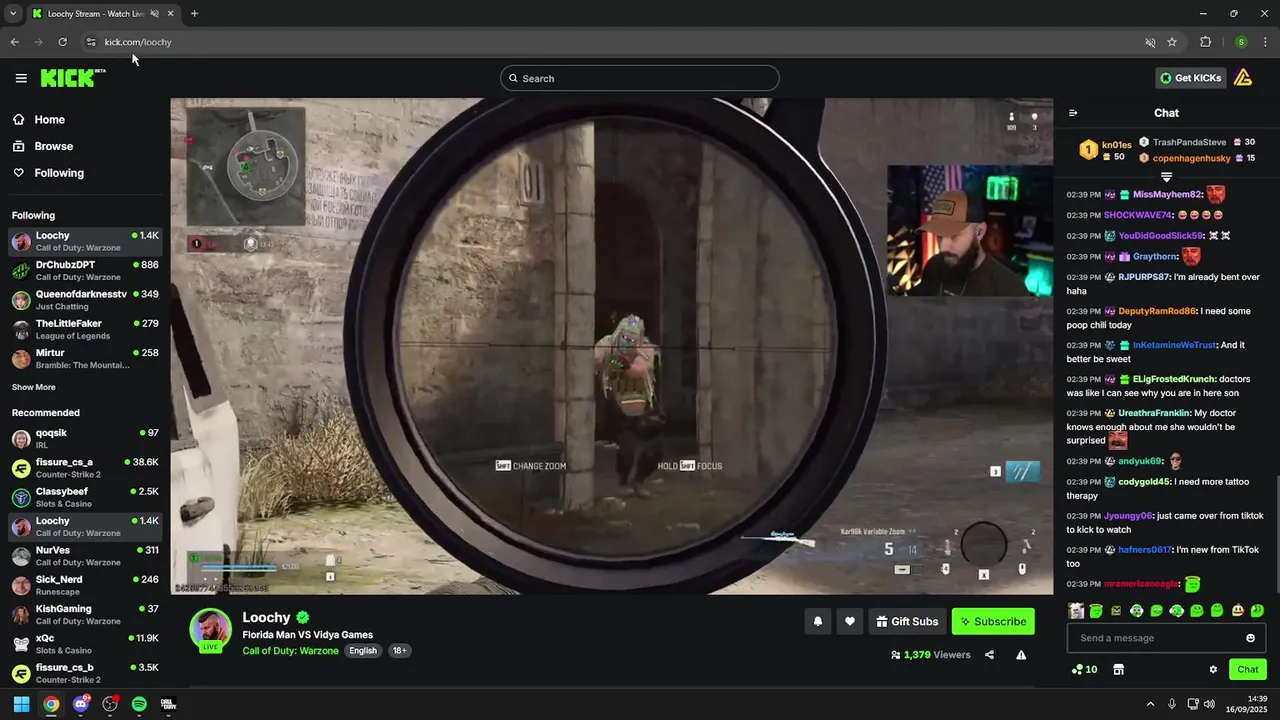The height and width of the screenshot is (720, 1280).
Task: Open Windows Start menu
Action: click(21, 704)
